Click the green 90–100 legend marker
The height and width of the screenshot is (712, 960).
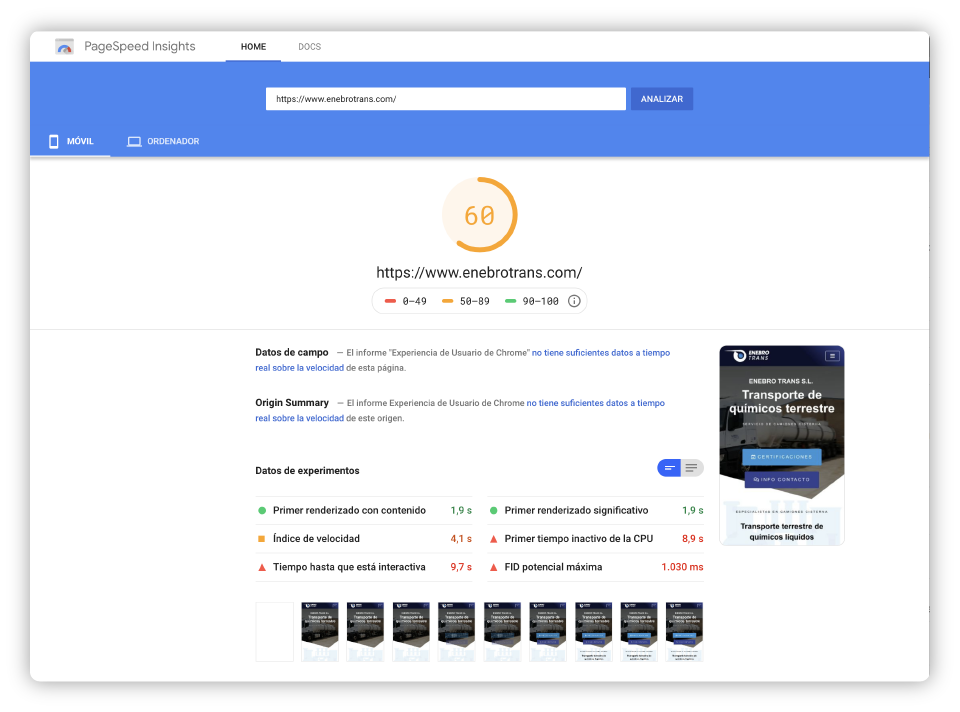pyautogui.click(x=510, y=301)
